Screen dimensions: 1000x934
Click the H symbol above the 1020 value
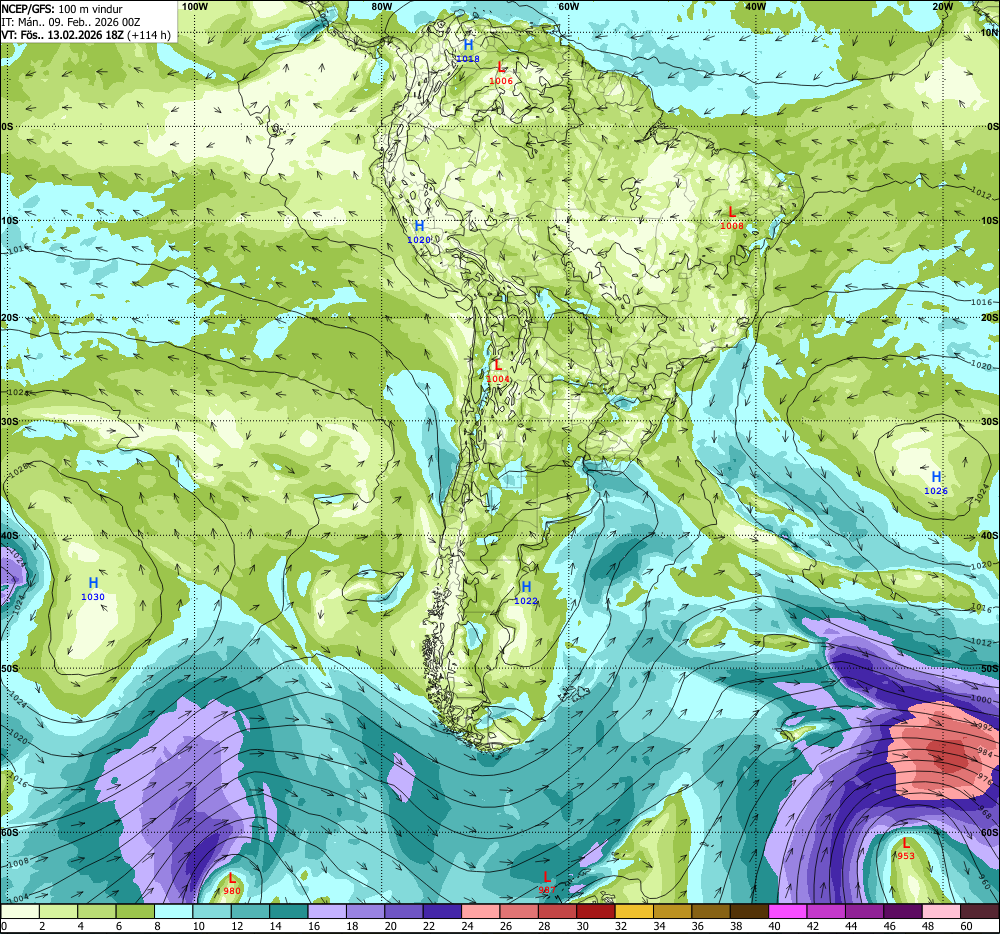point(419,226)
